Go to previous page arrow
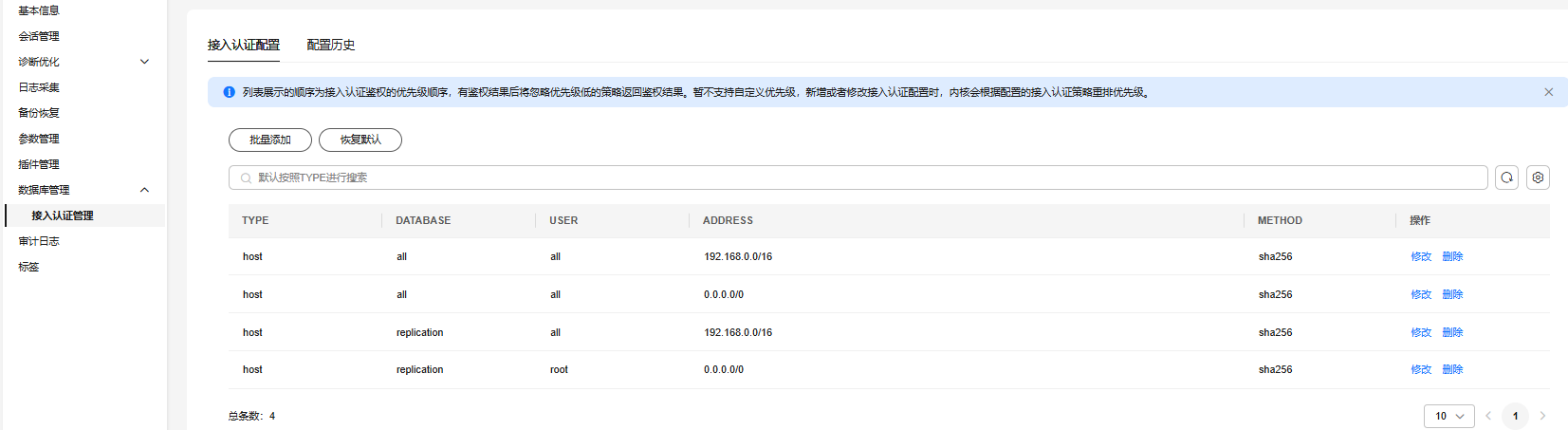Viewport: 1568px width, 430px height. click(1488, 416)
